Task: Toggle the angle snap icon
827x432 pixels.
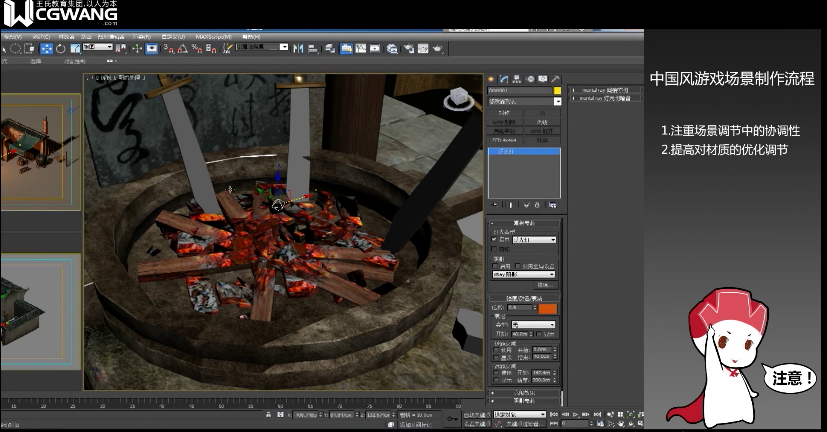Action: pyautogui.click(x=181, y=47)
